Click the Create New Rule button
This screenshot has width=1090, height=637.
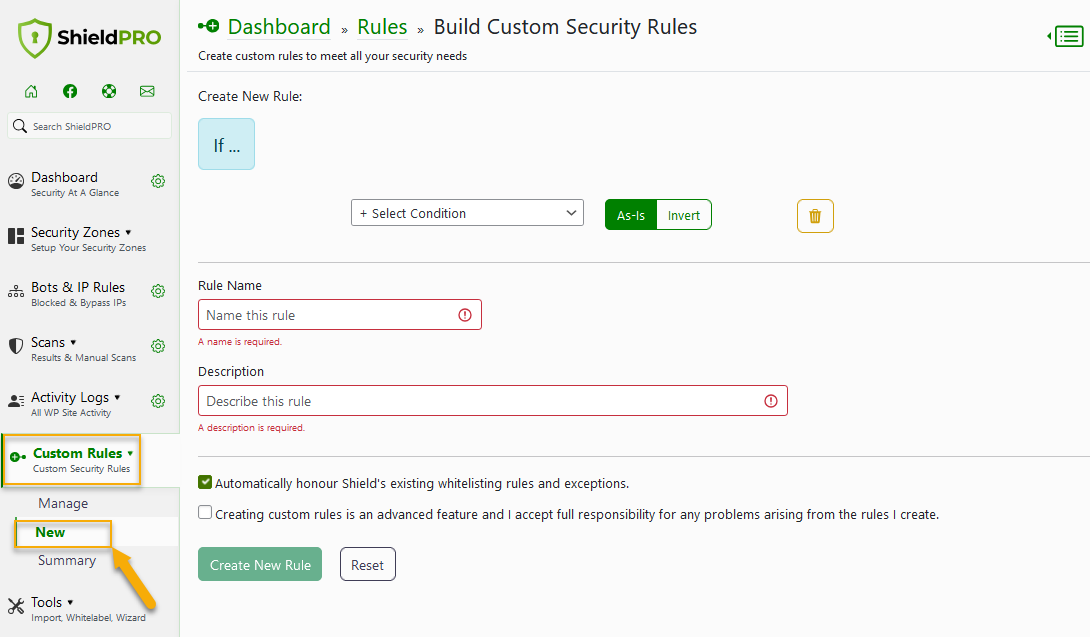tap(259, 563)
